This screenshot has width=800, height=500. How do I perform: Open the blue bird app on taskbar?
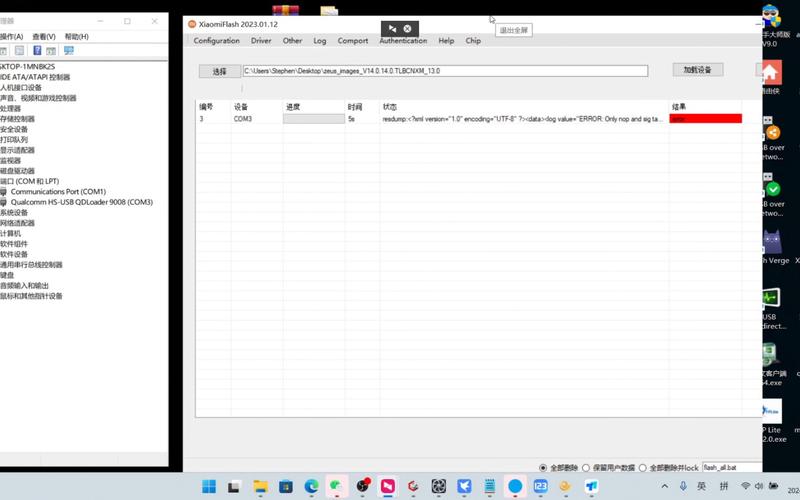(464, 486)
